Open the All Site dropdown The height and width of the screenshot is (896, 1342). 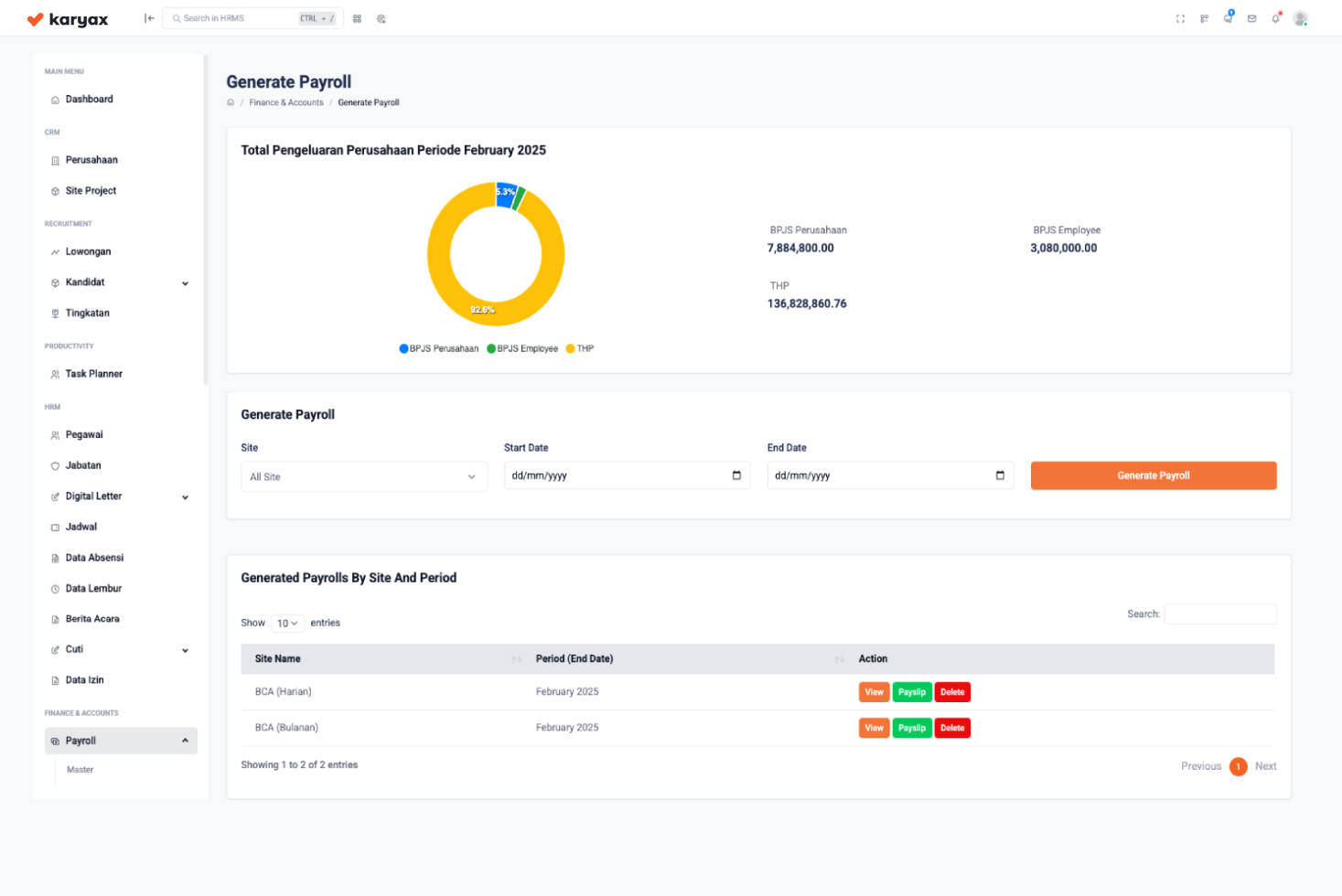363,476
